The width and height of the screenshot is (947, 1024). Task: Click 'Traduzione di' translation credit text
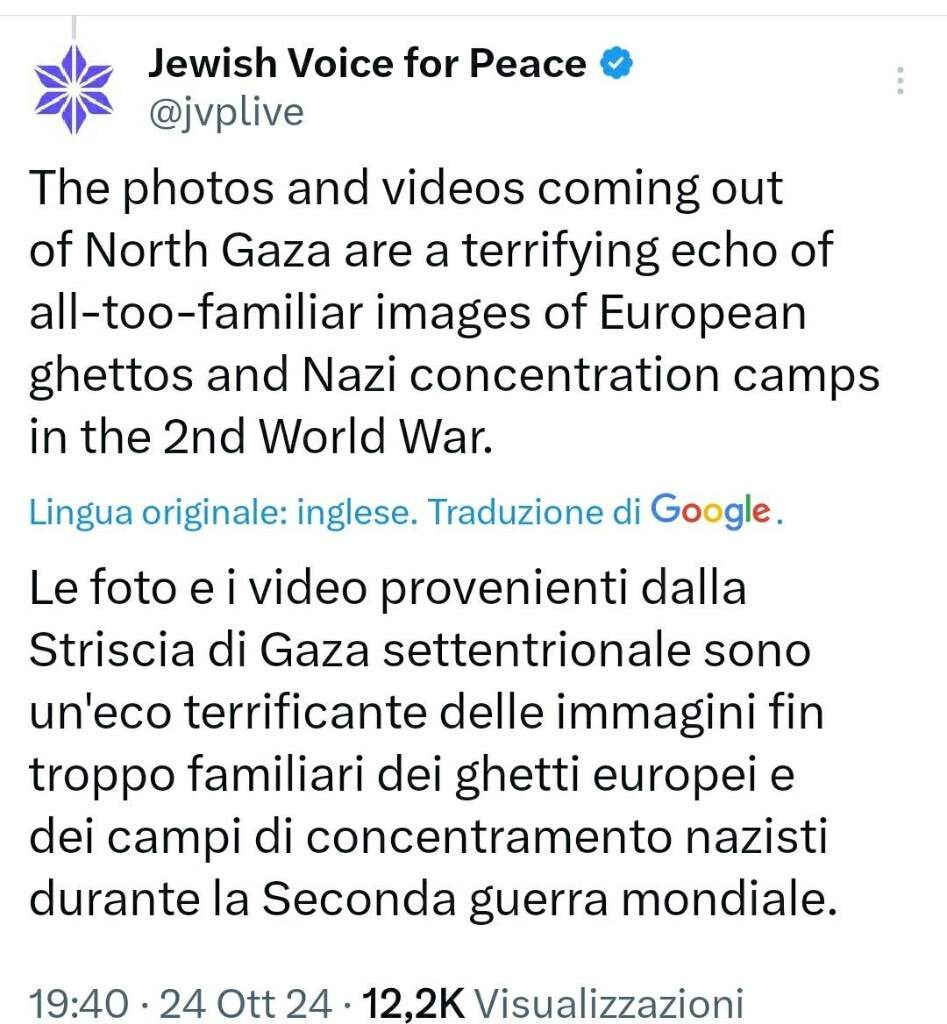(x=534, y=512)
